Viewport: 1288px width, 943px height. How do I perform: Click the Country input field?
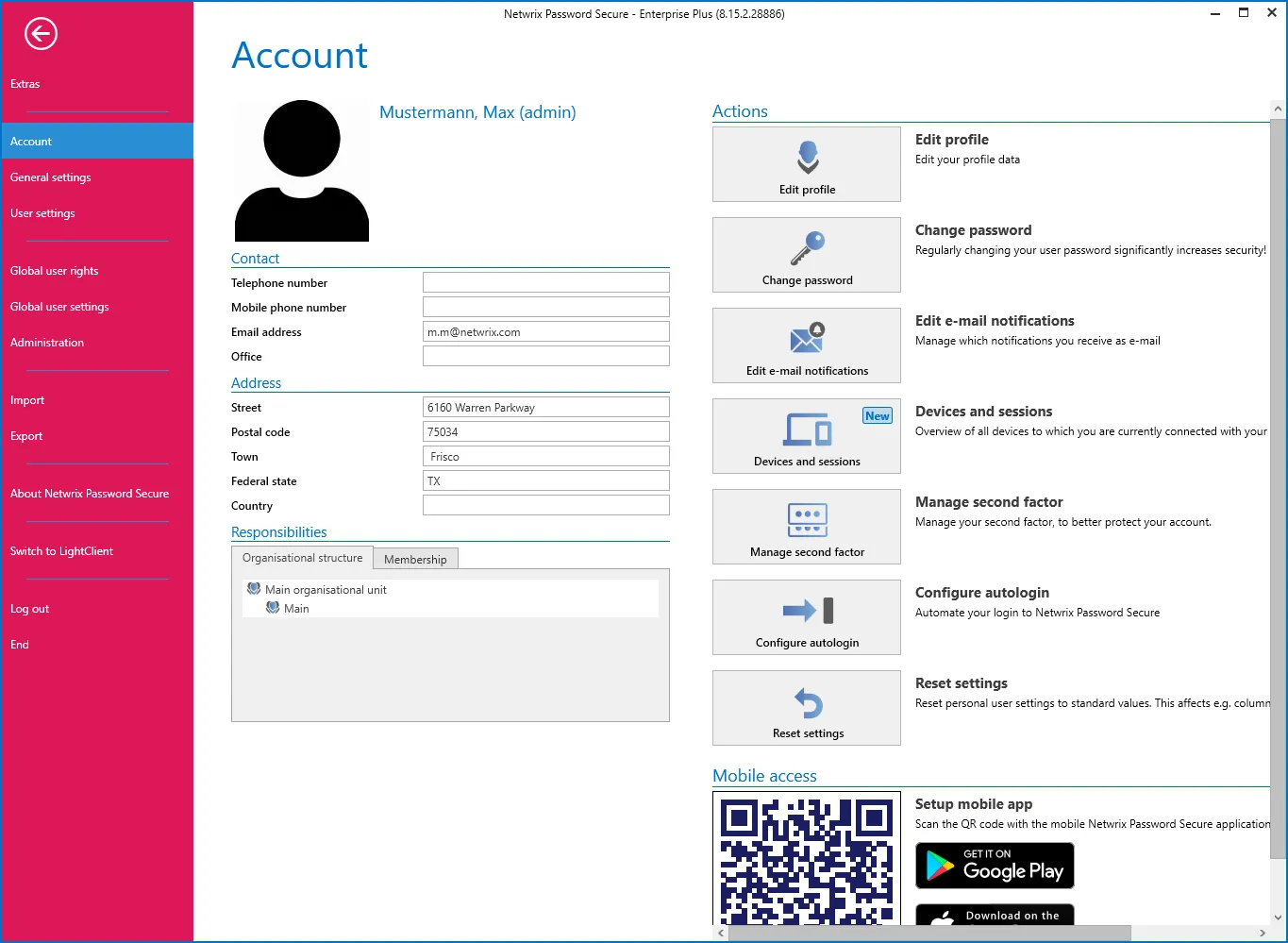pyautogui.click(x=546, y=505)
